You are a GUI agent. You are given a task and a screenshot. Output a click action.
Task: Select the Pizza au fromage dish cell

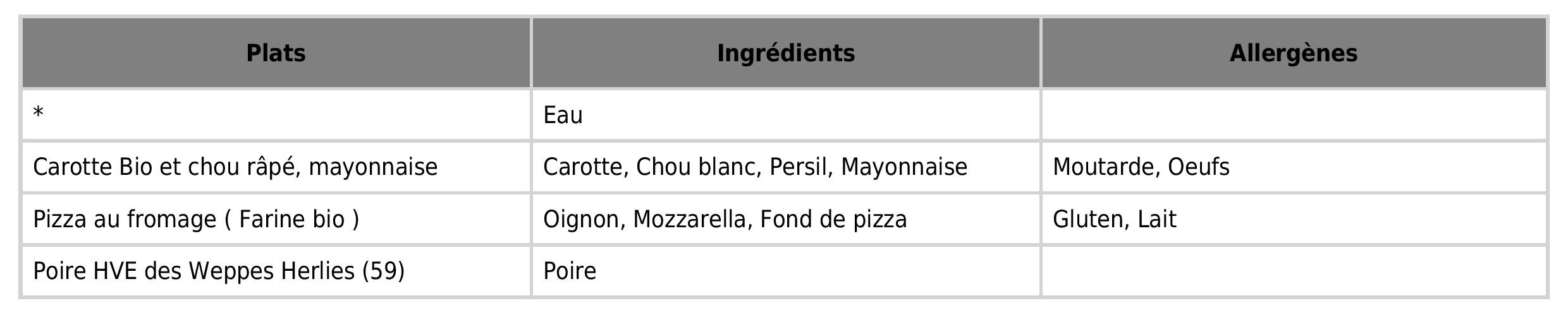coord(196,220)
